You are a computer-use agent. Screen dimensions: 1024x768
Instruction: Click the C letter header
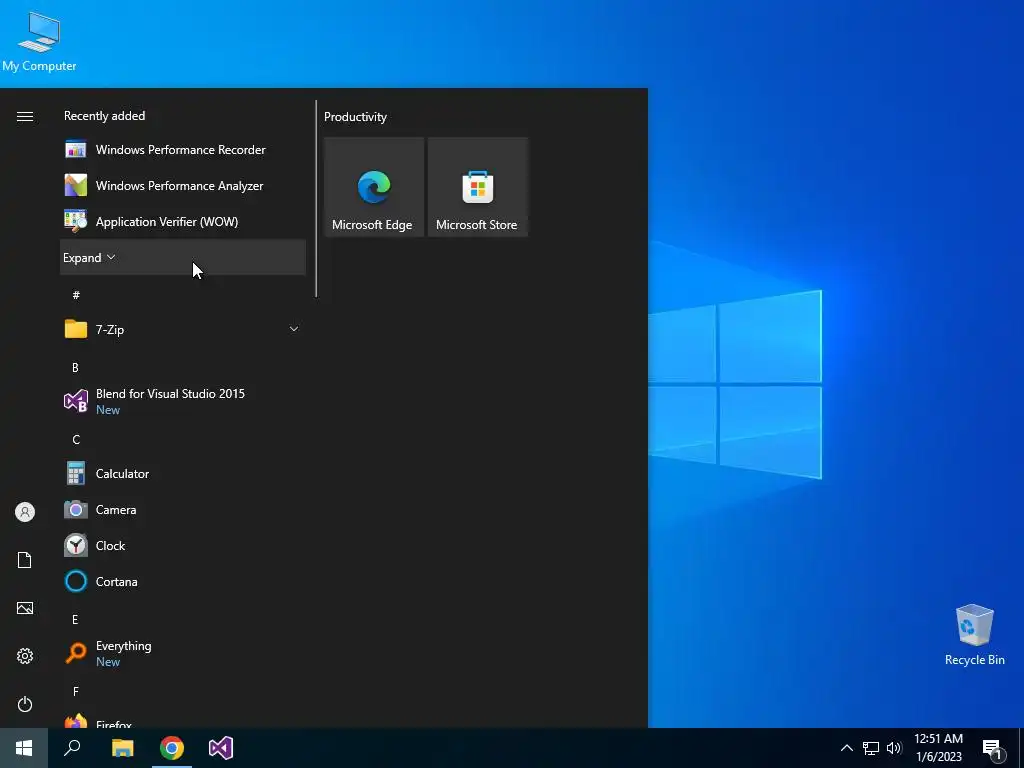[76, 440]
